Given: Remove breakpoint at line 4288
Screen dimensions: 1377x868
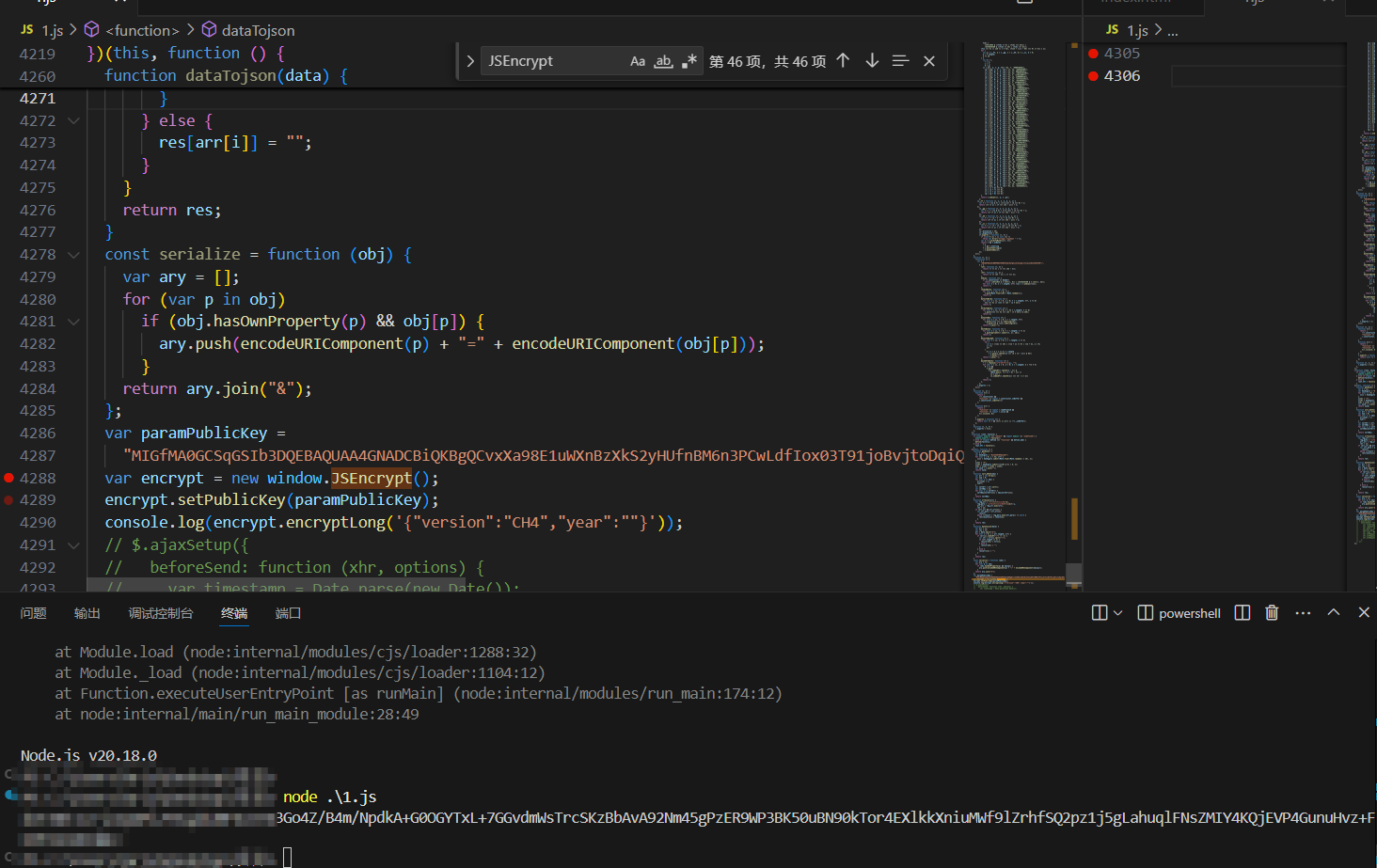Looking at the screenshot, I should pyautogui.click(x=8, y=478).
